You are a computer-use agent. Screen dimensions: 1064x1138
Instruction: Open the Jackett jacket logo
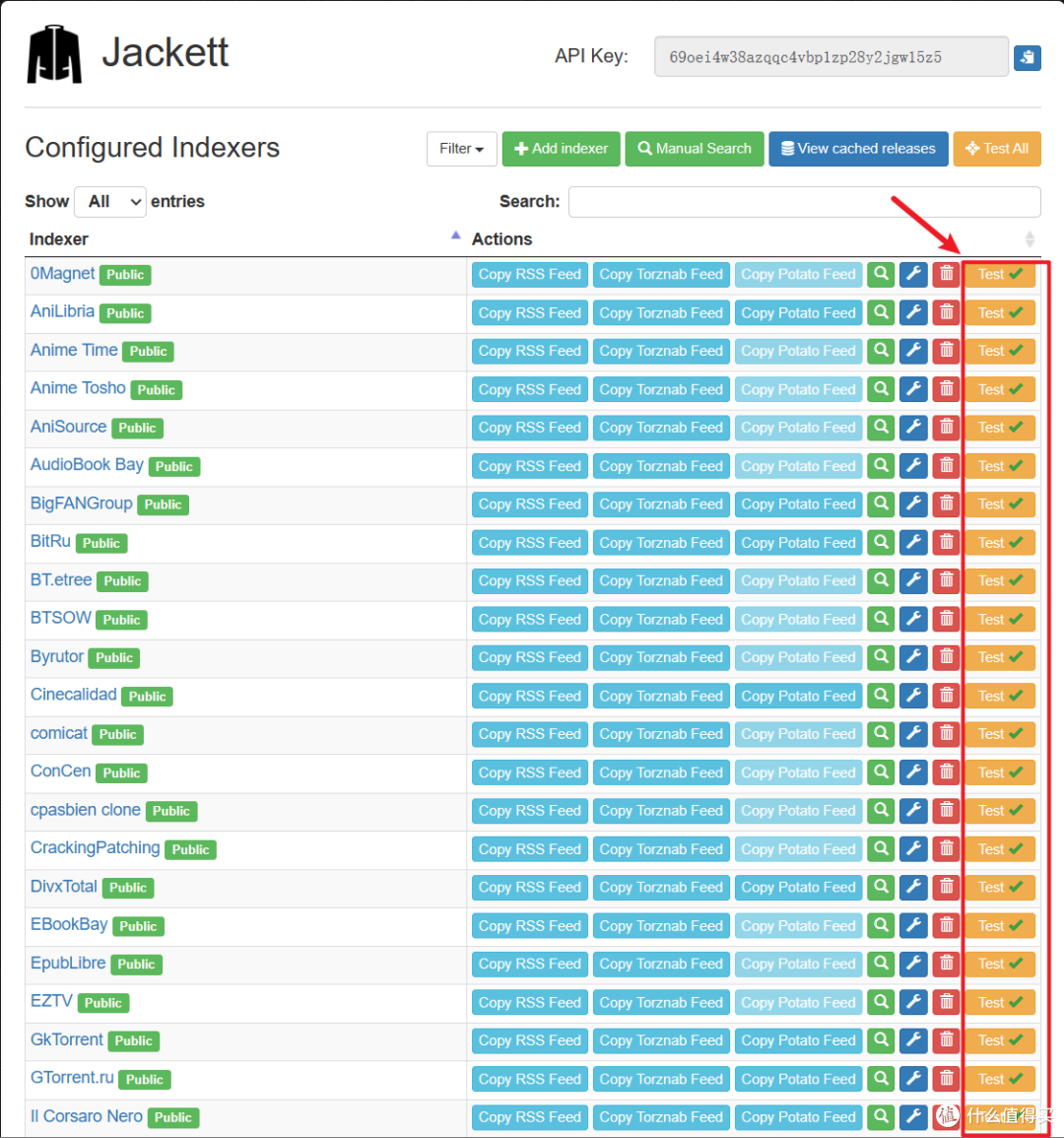tap(54, 54)
